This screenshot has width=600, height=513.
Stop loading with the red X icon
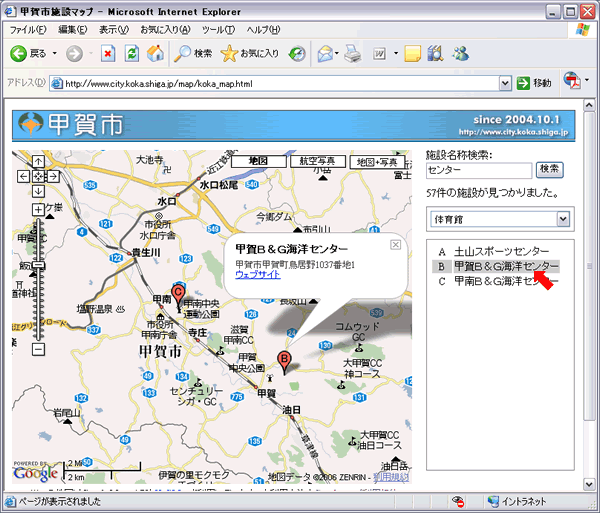coord(108,54)
